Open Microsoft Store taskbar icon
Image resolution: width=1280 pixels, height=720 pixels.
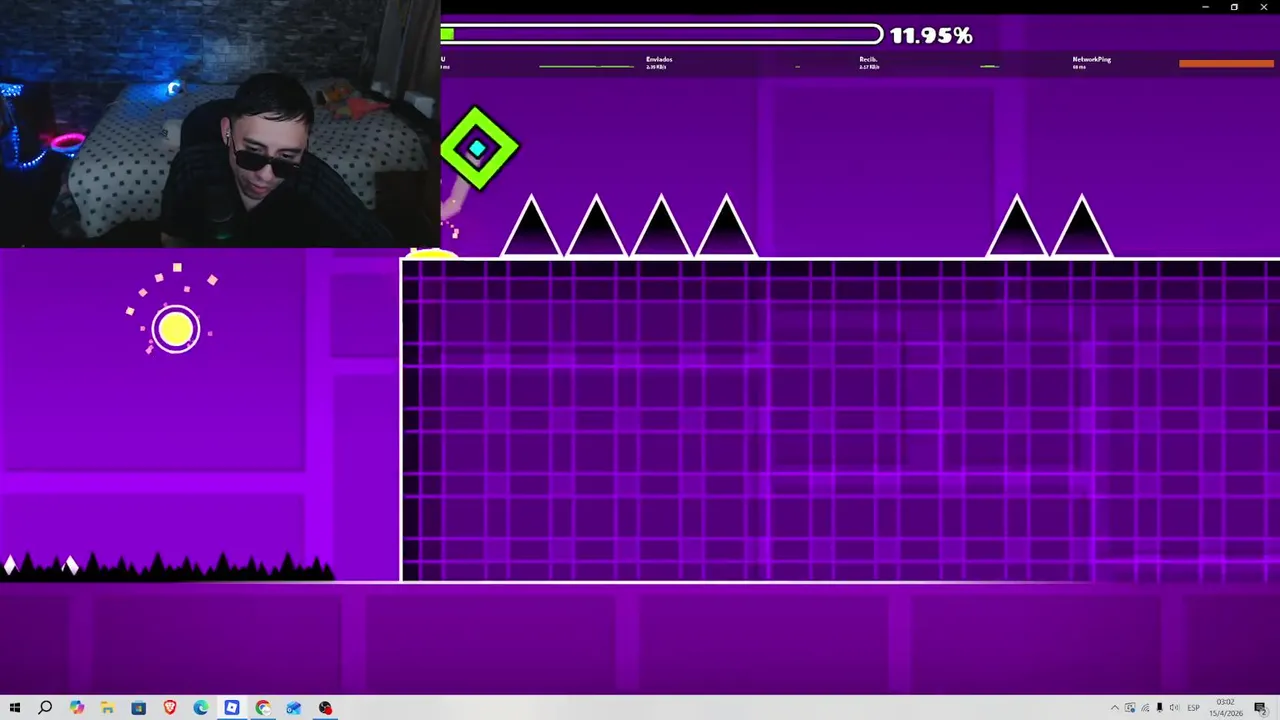coord(138,708)
